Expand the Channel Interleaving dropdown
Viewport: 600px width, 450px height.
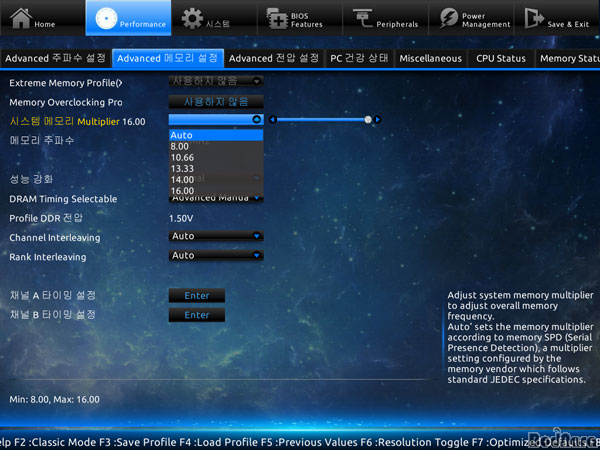tap(215, 237)
